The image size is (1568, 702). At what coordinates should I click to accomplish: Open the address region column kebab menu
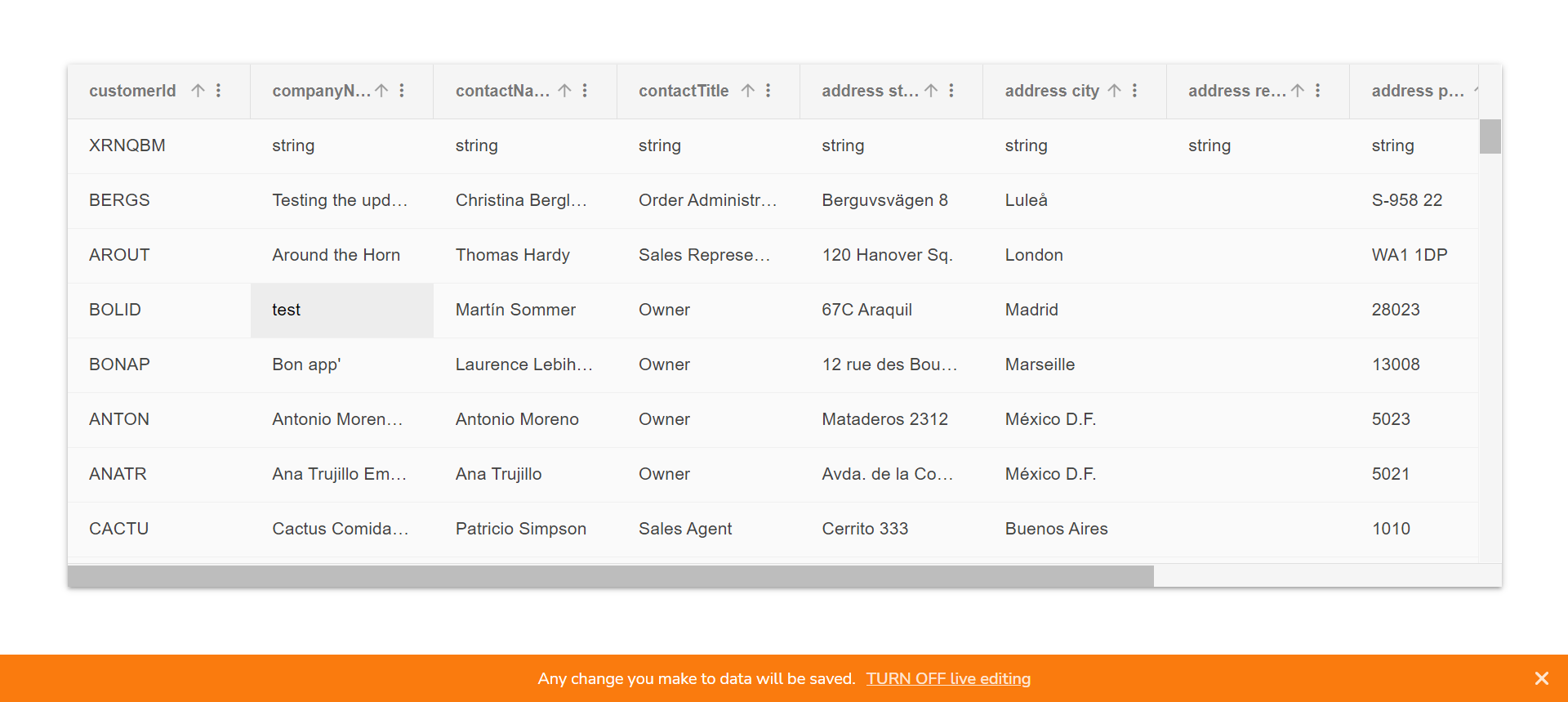(x=1318, y=91)
